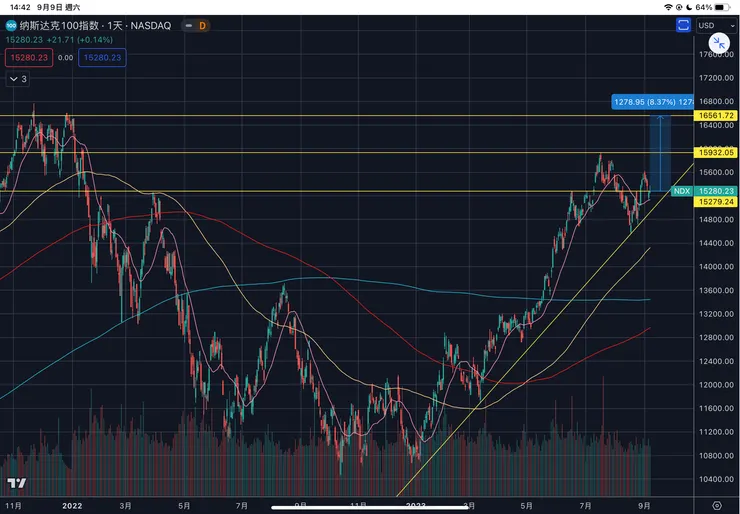Open chart settings gear icon
Viewport: 740px width, 514px height.
(716, 506)
